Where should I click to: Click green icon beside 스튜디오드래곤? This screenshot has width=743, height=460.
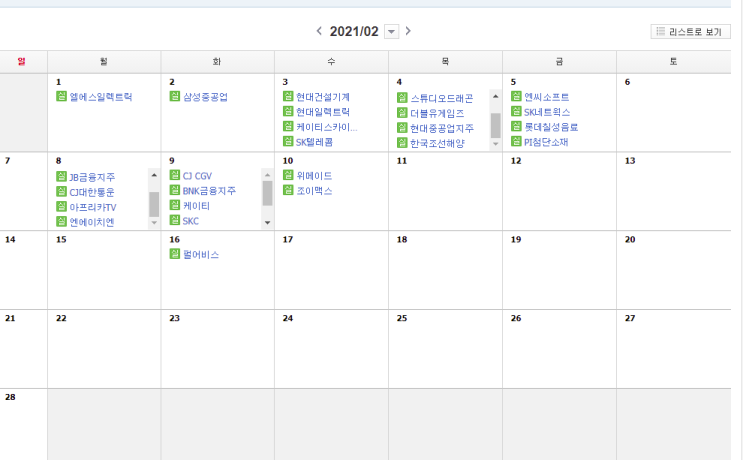(402, 98)
